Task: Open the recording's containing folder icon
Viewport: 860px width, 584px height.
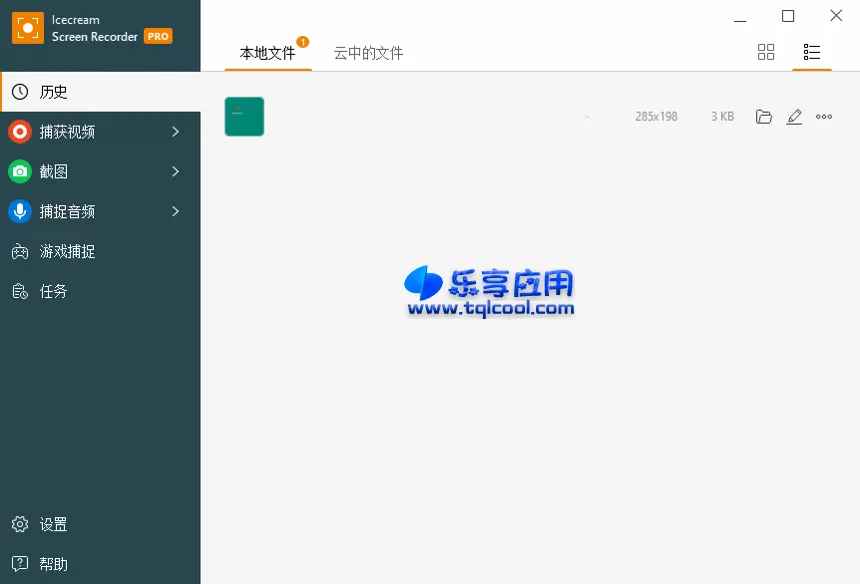Action: click(x=764, y=116)
